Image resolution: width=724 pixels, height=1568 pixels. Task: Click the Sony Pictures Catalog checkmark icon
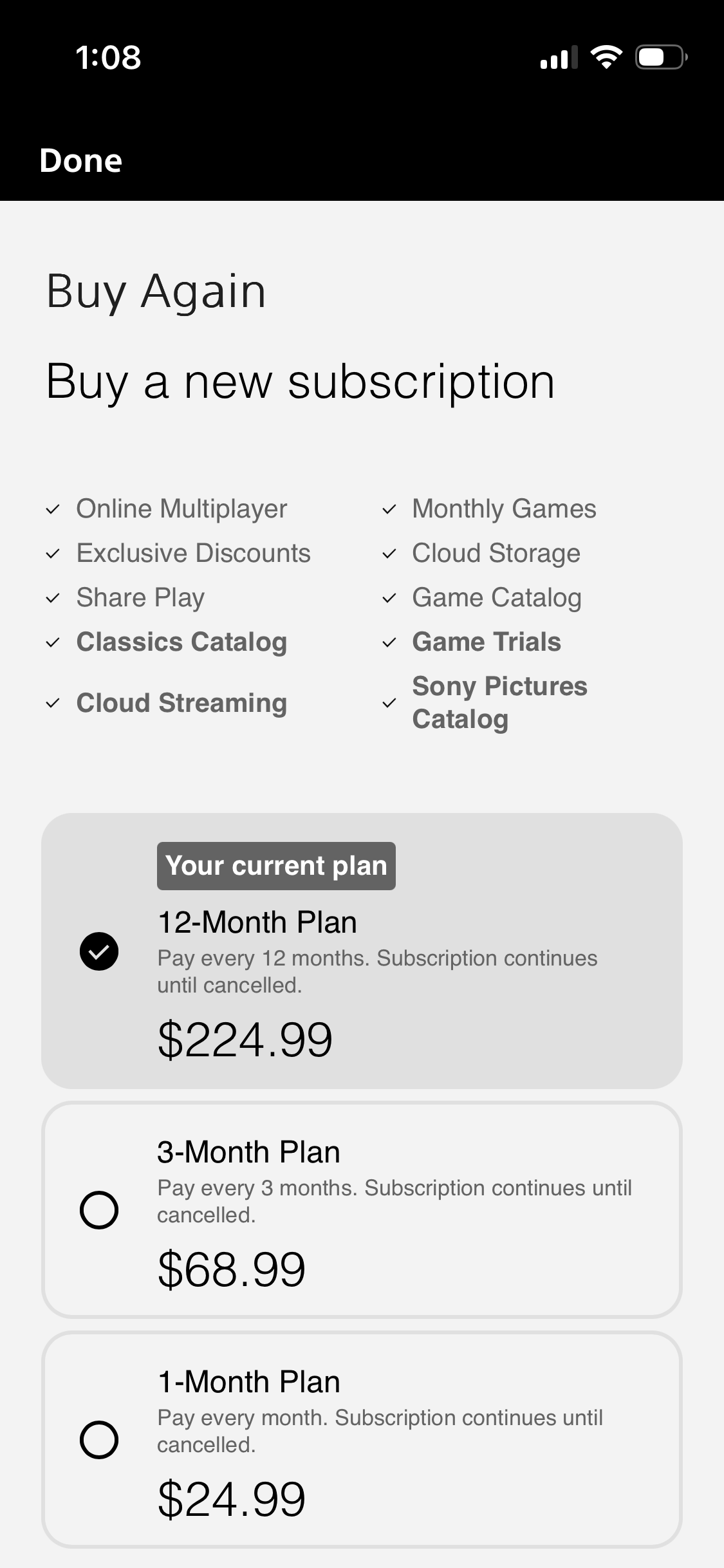pyautogui.click(x=389, y=703)
